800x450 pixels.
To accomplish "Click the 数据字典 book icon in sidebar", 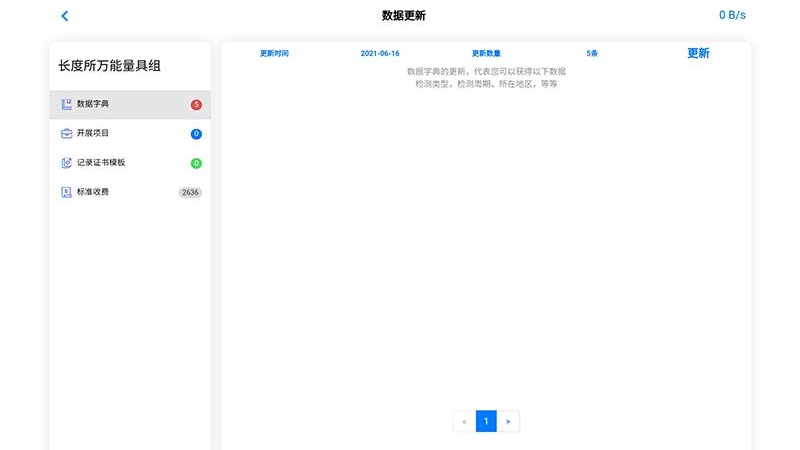I will pyautogui.click(x=66, y=104).
